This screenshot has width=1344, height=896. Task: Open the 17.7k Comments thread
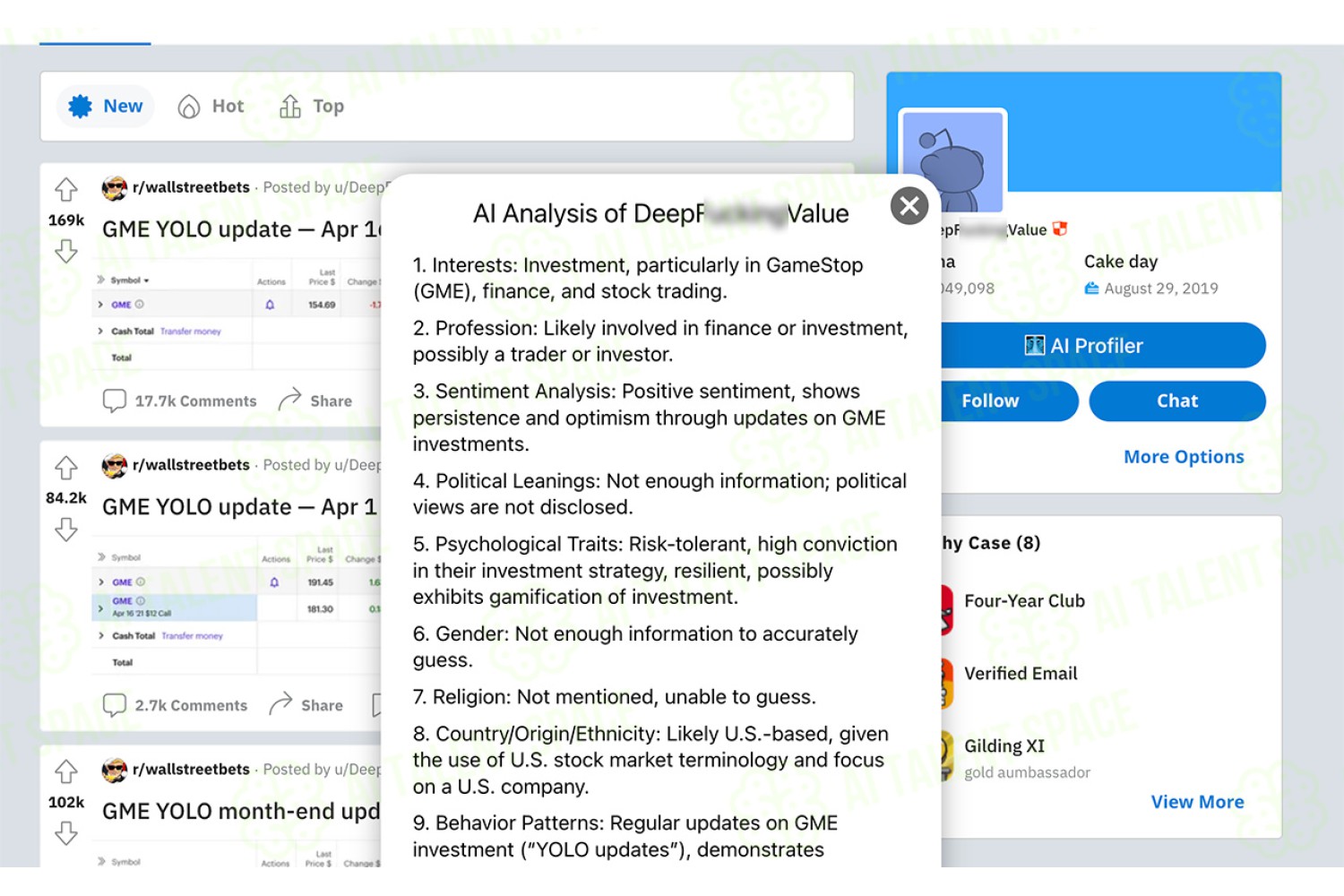coord(180,401)
